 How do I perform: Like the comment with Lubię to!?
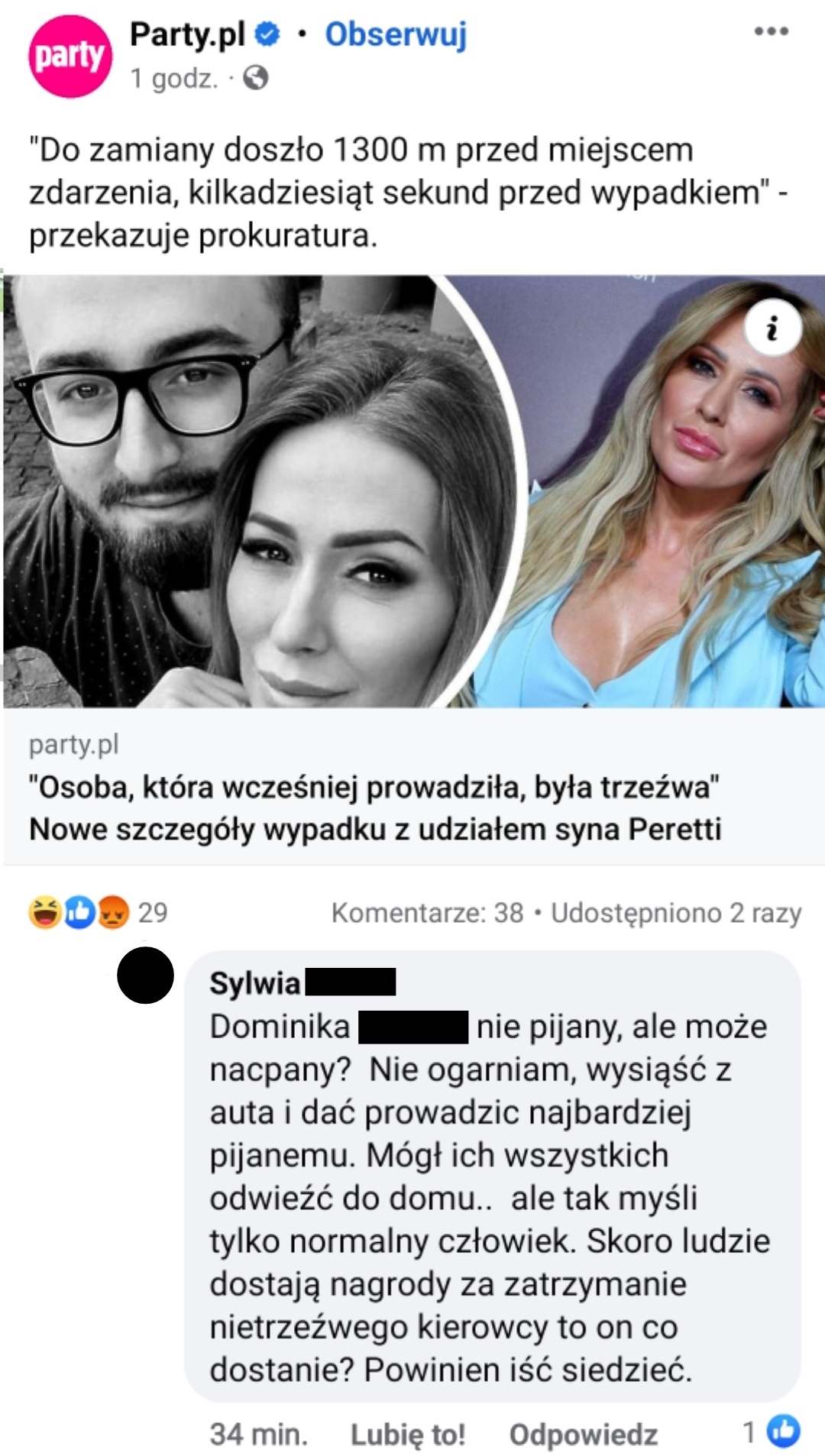408,1435
